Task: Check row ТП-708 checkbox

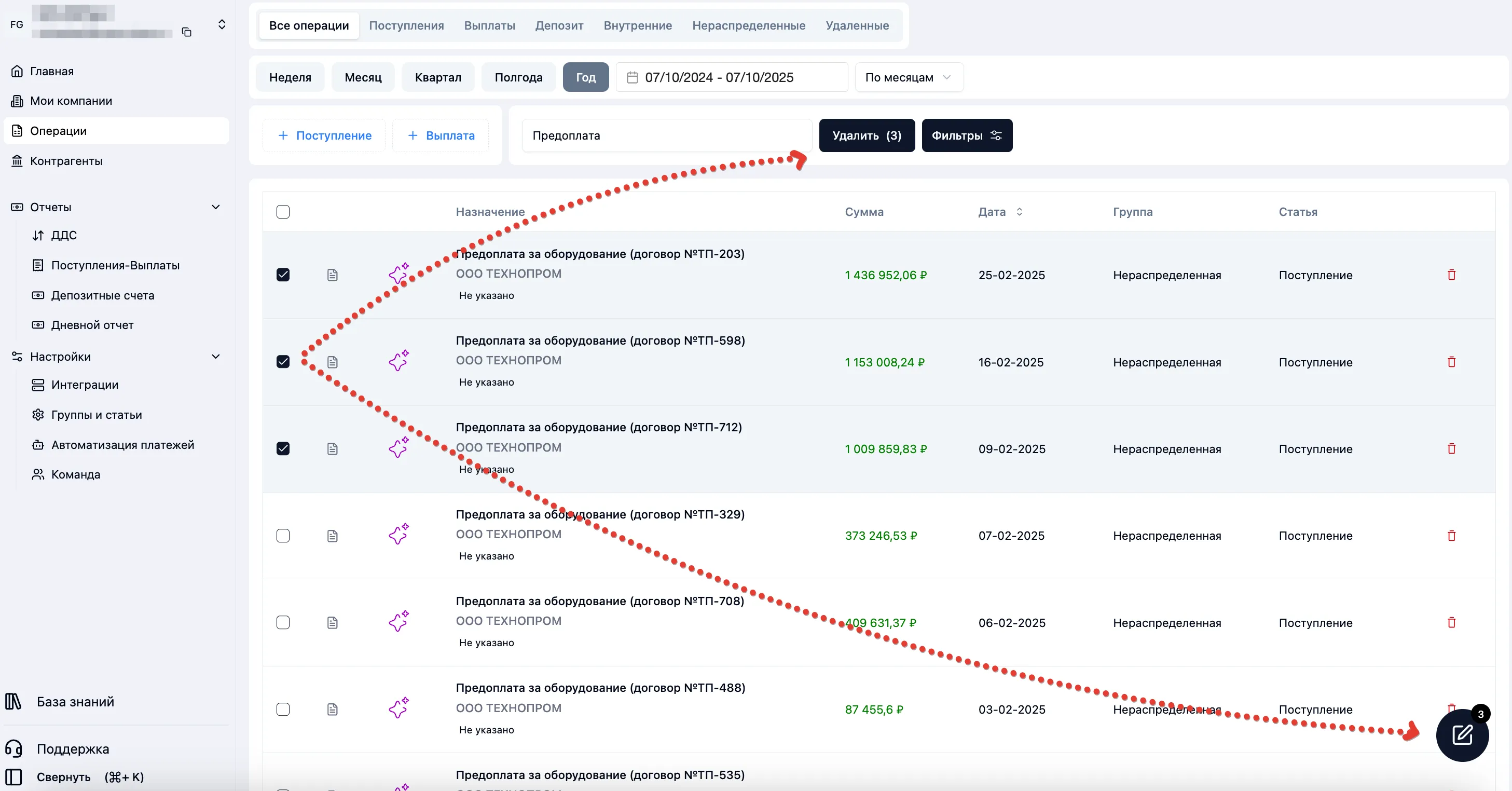Action: click(x=283, y=622)
